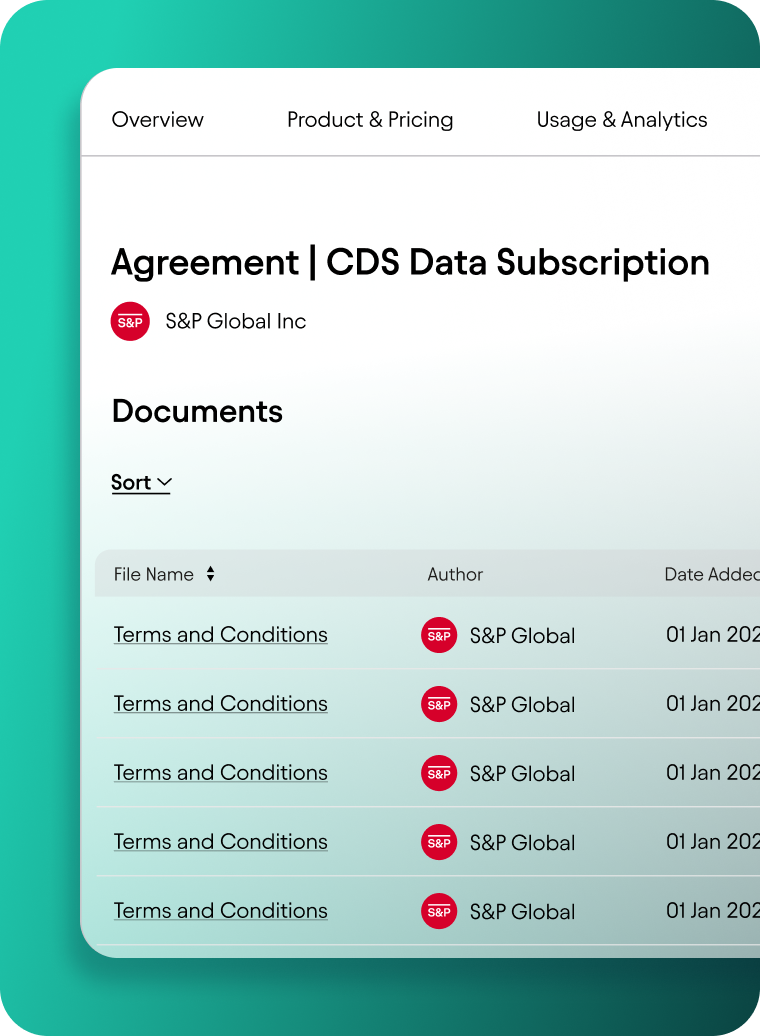Click Agreement CDS Data Subscription title

[410, 262]
